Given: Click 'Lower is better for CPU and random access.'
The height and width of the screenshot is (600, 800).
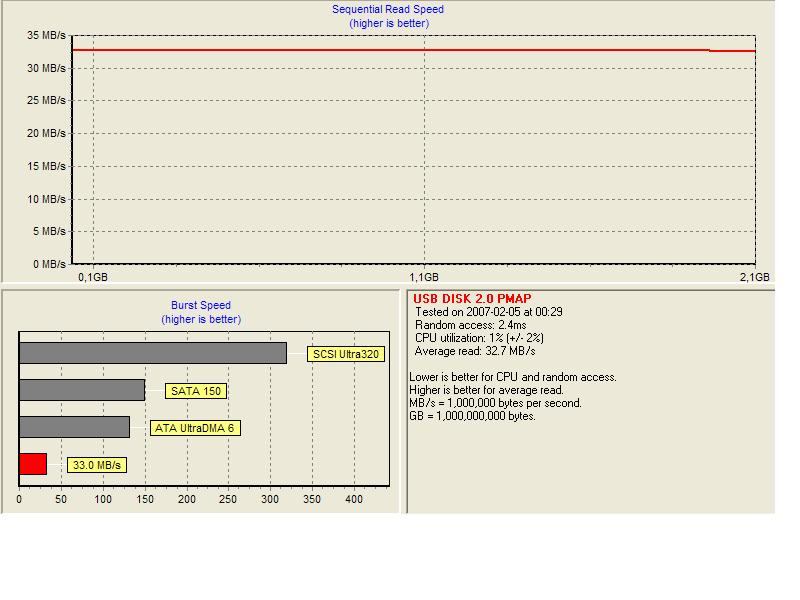Looking at the screenshot, I should [x=513, y=377].
